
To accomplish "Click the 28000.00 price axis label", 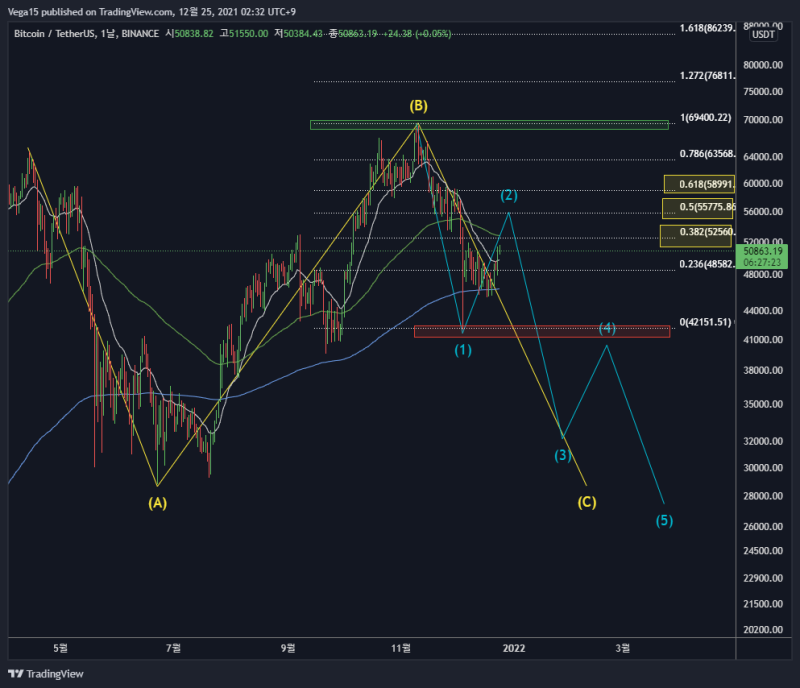I will point(763,496).
